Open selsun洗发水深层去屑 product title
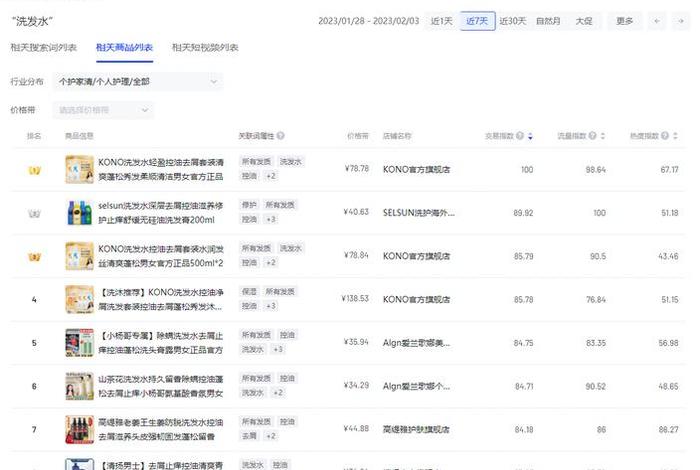 pos(161,213)
